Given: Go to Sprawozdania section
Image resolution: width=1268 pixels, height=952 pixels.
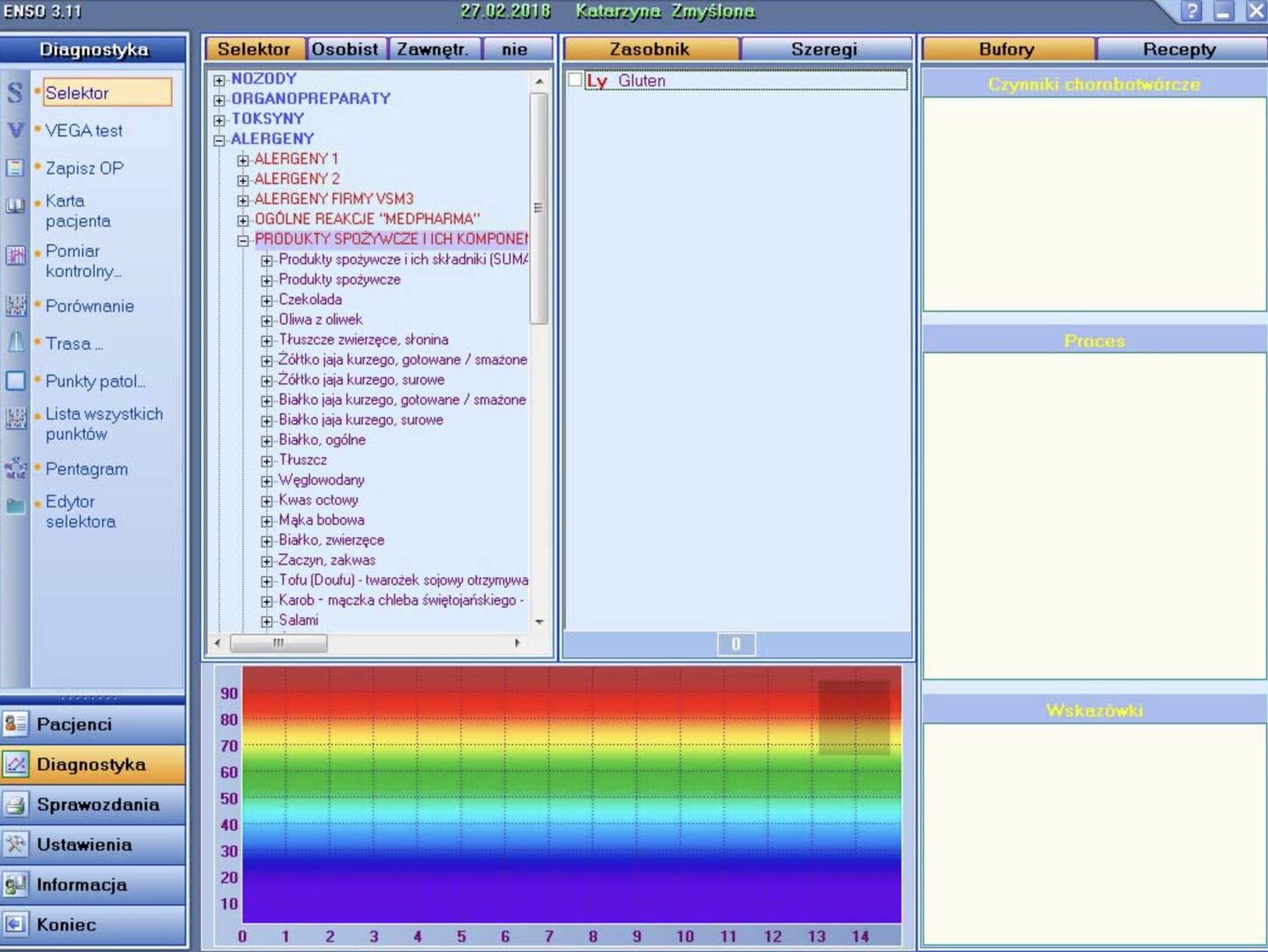Looking at the screenshot, I should coord(94,804).
